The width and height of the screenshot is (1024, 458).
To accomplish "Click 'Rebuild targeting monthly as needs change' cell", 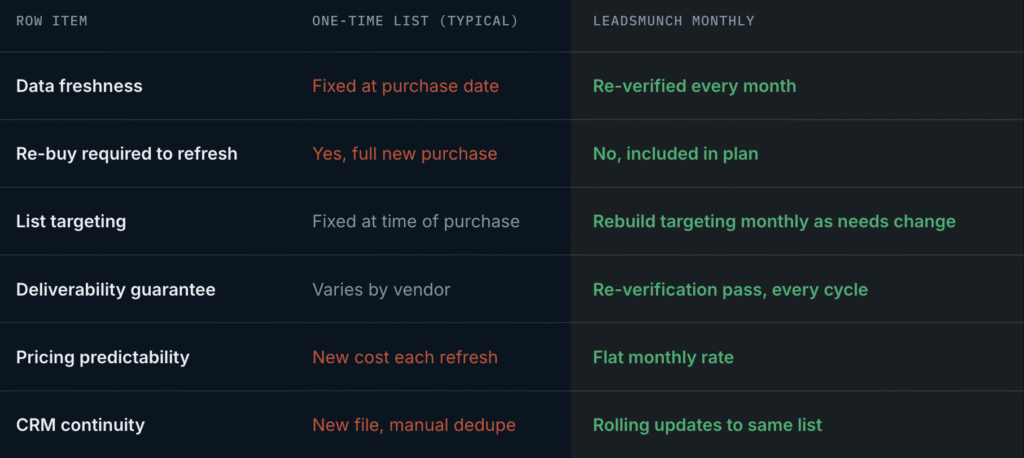I will pyautogui.click(x=774, y=221).
